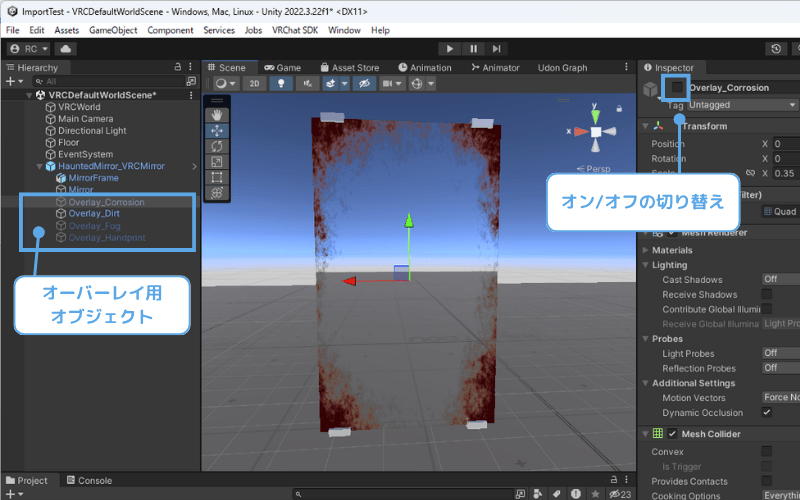The width and height of the screenshot is (800, 500).
Task: Open scene camera settings dropdown
Action: pos(392,84)
